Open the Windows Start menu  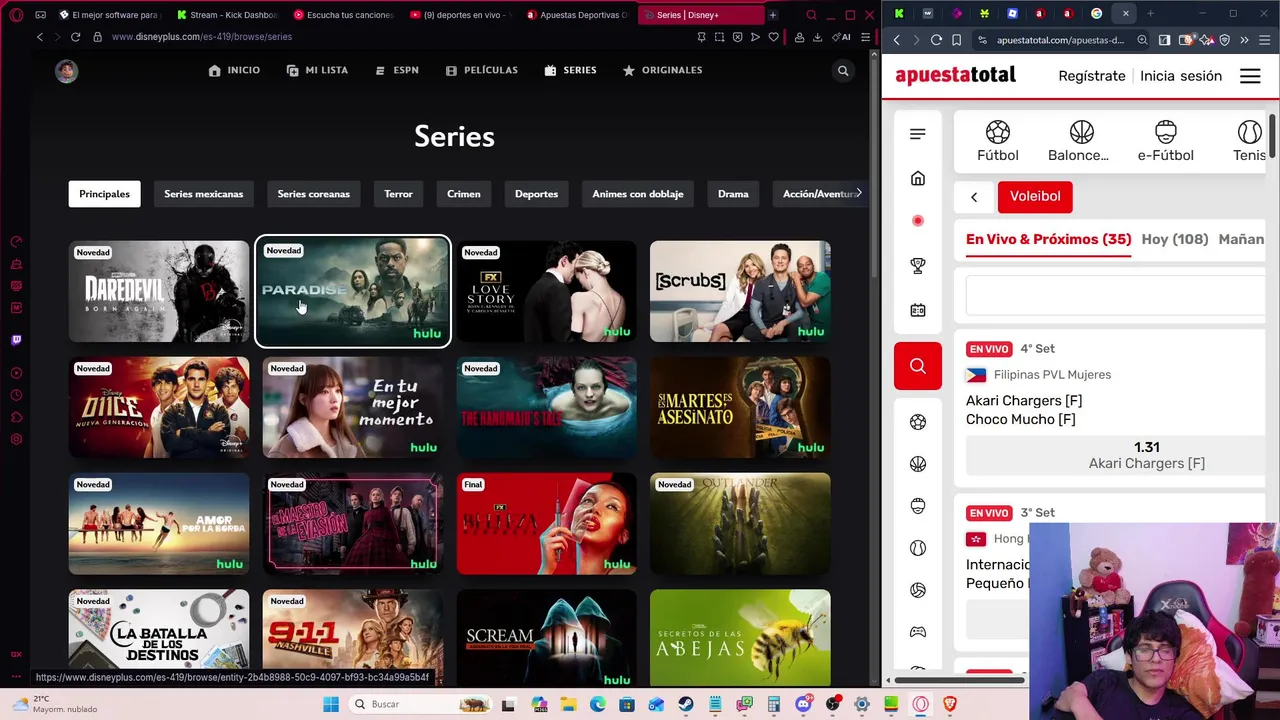[331, 704]
